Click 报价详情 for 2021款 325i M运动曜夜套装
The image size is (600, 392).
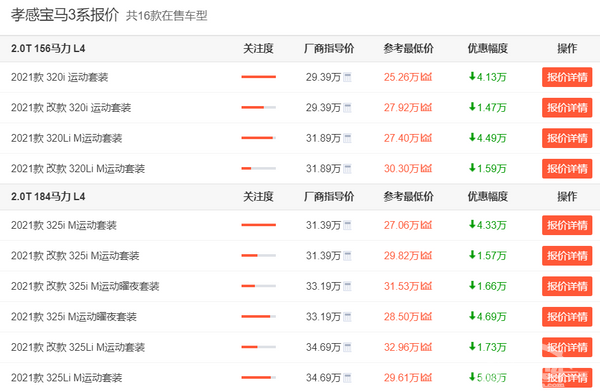click(x=567, y=317)
